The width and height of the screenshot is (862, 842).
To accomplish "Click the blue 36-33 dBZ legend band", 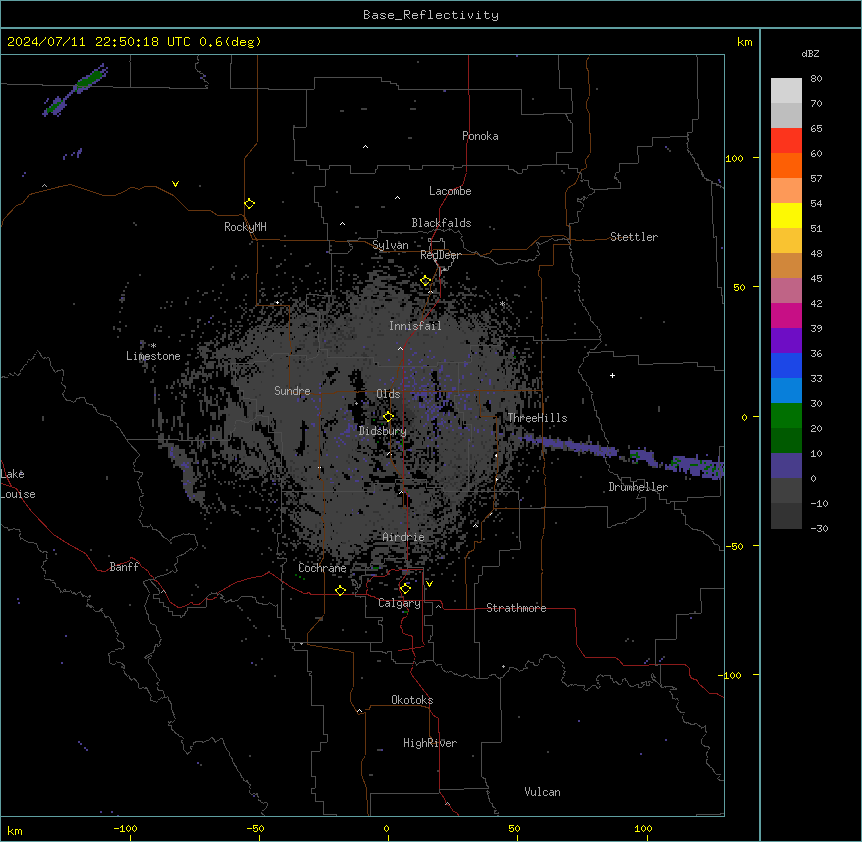I will pyautogui.click(x=786, y=365).
